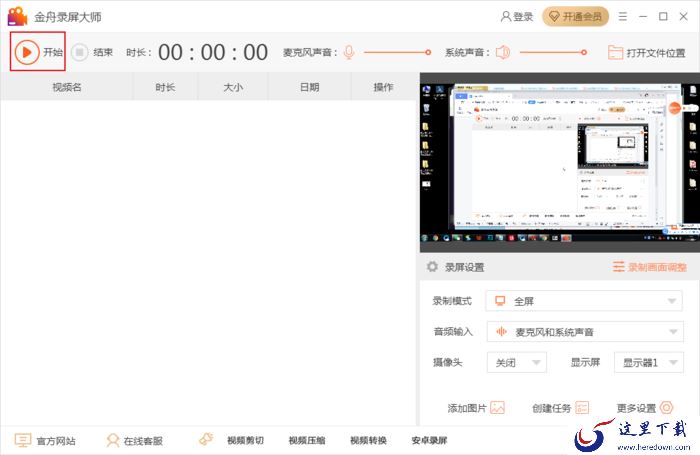Click the icon beside 视频剪切
The image size is (700, 455).
click(x=206, y=439)
